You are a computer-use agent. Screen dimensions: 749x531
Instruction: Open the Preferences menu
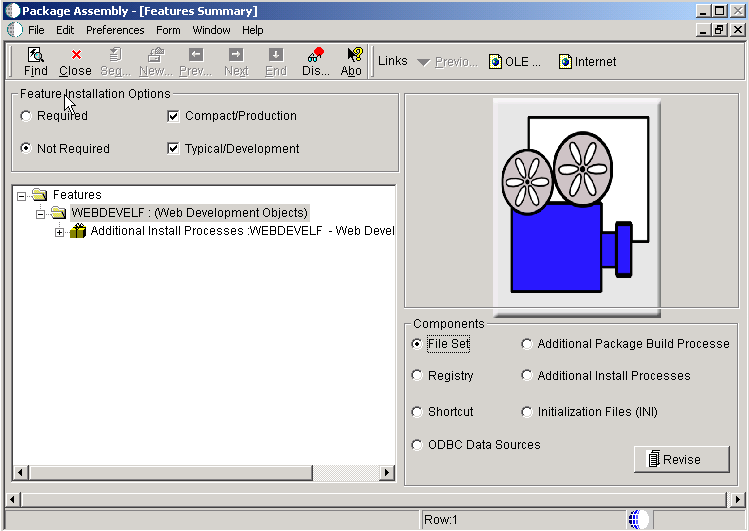point(115,30)
